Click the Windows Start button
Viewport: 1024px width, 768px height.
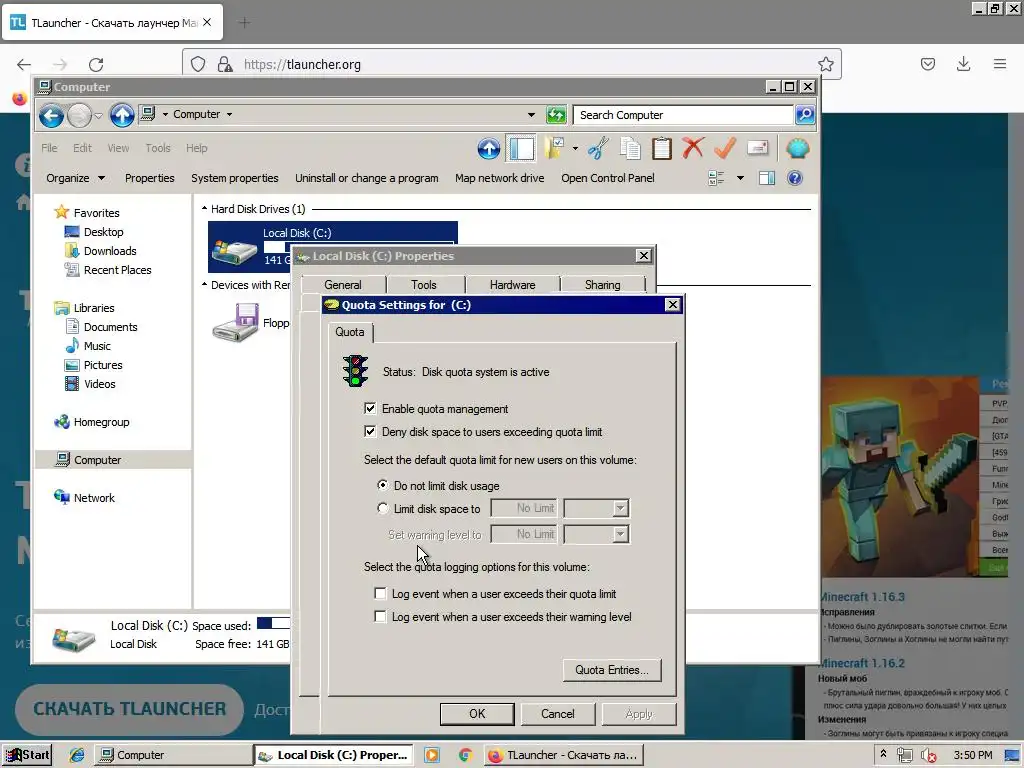tap(26, 755)
